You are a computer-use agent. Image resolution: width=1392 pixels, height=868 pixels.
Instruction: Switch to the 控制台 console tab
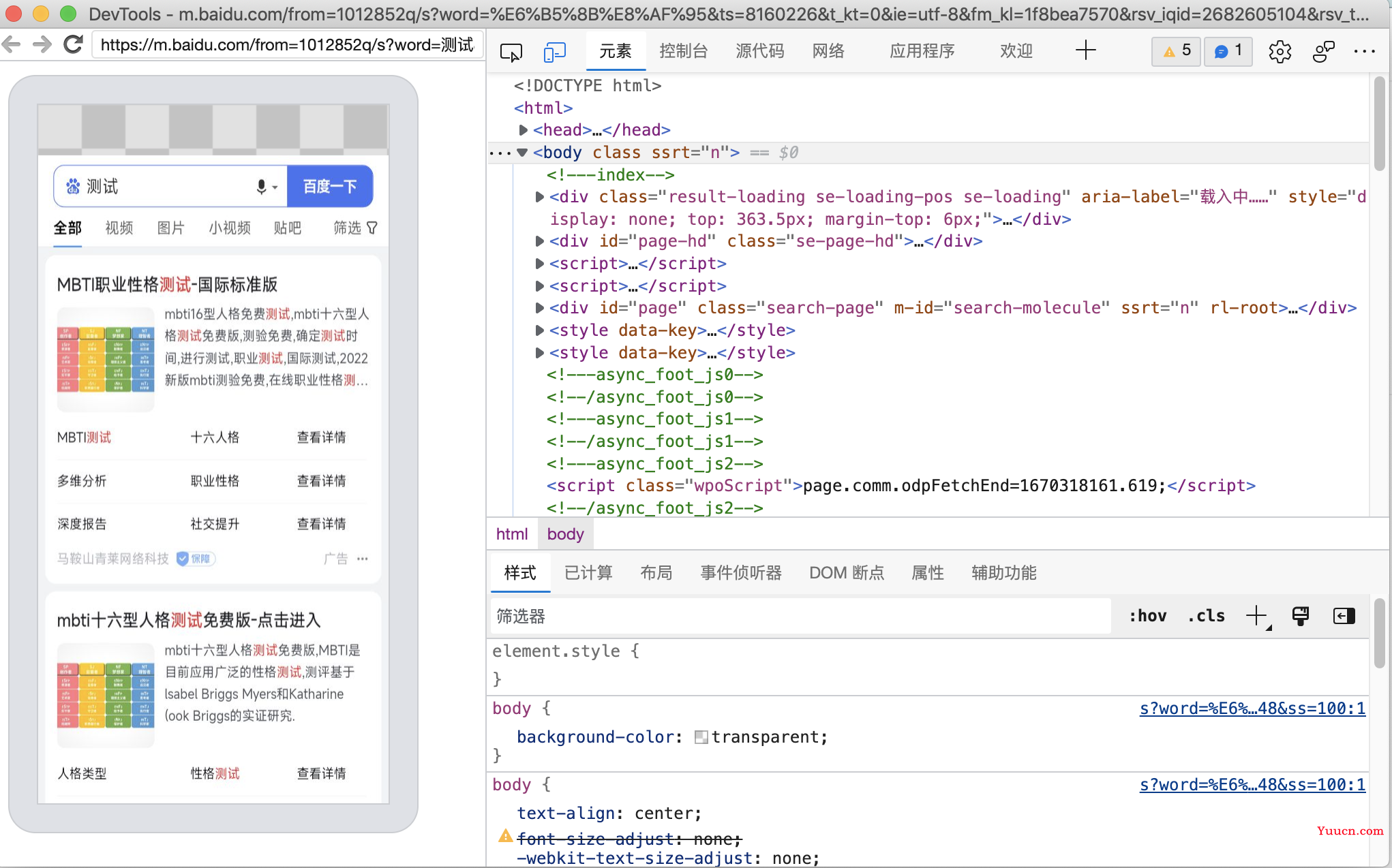pyautogui.click(x=683, y=51)
